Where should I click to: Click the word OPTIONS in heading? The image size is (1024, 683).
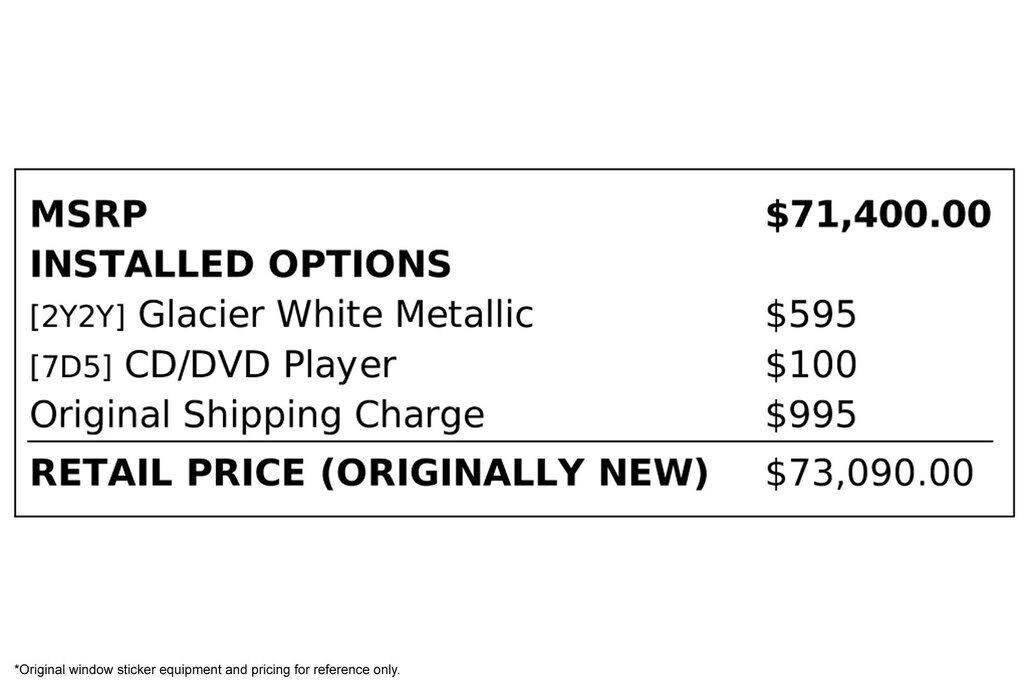pyautogui.click(x=360, y=264)
